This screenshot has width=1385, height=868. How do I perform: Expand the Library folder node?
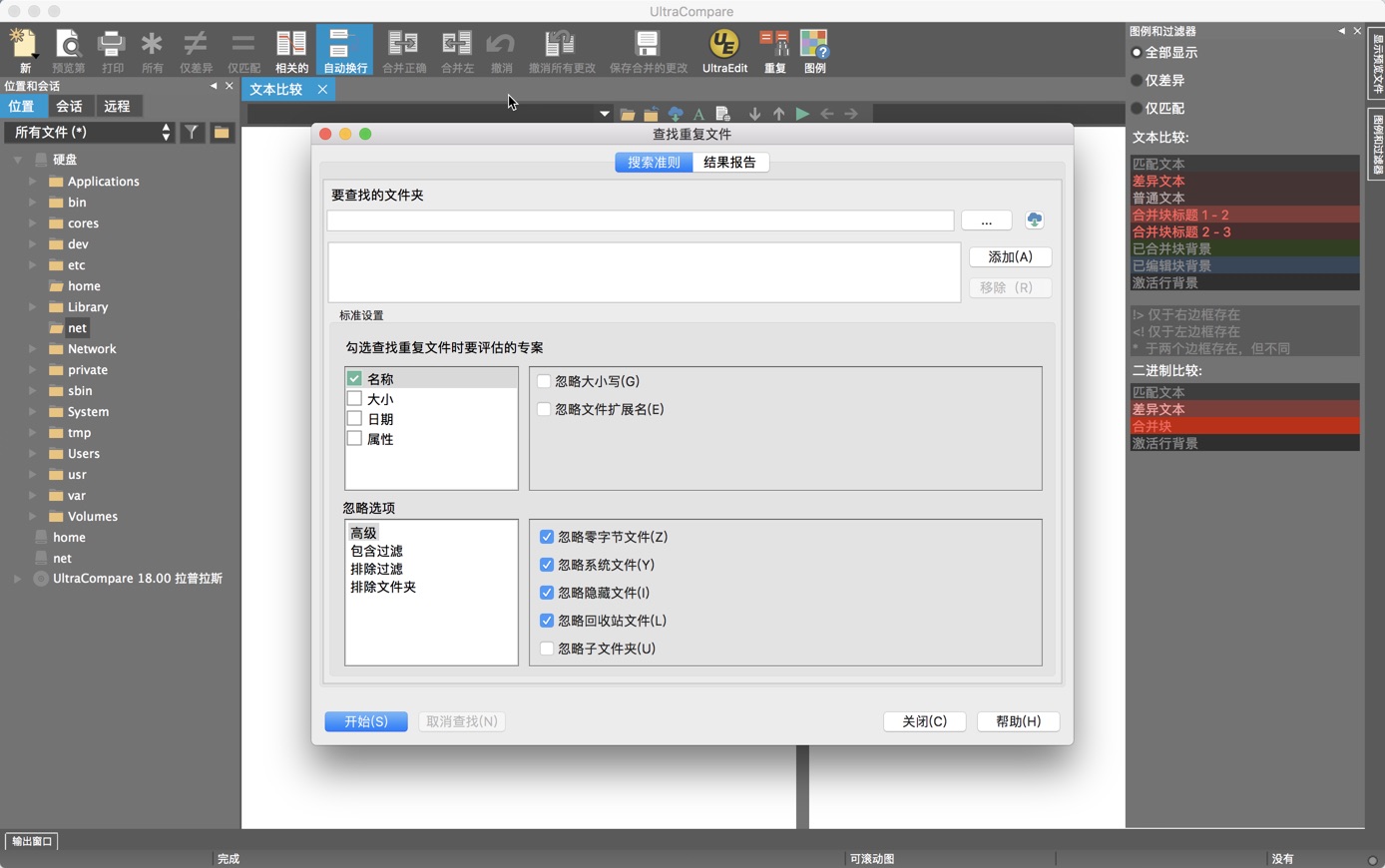pos(33,307)
